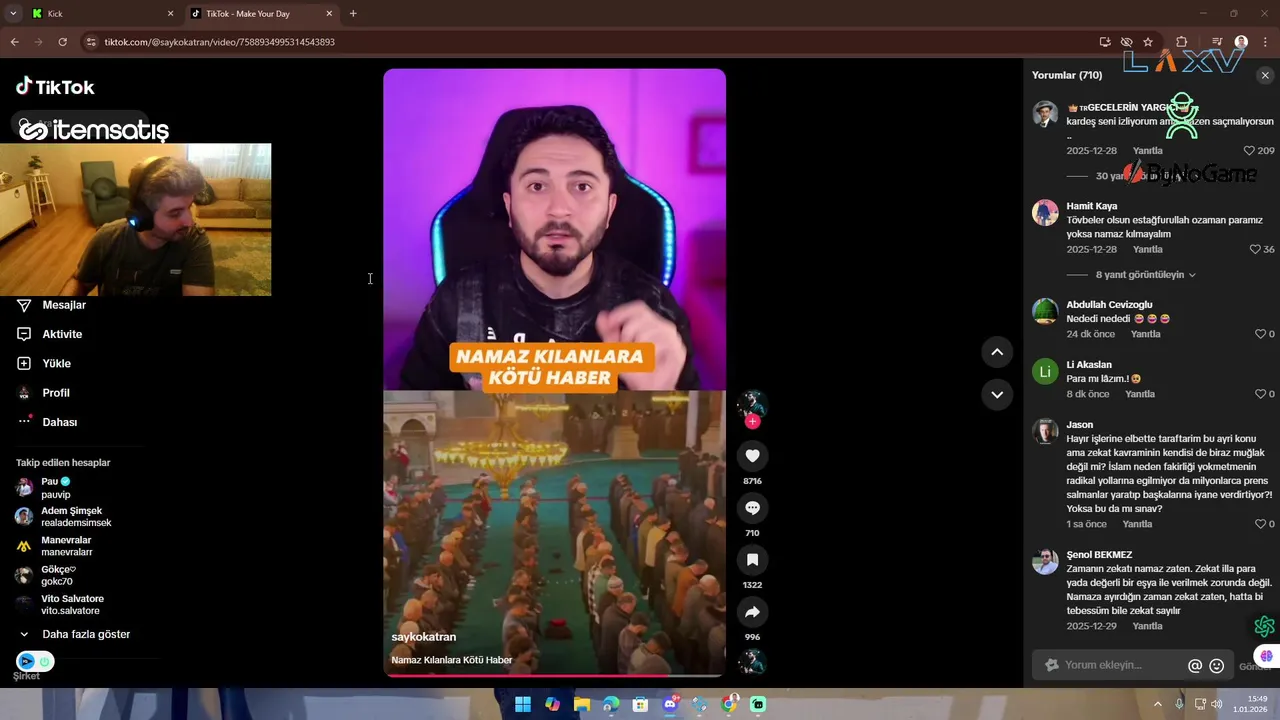Image resolution: width=1280 pixels, height=720 pixels.
Task: Like Abdullah Cevizoglu's comment
Action: pyautogui.click(x=1260, y=334)
